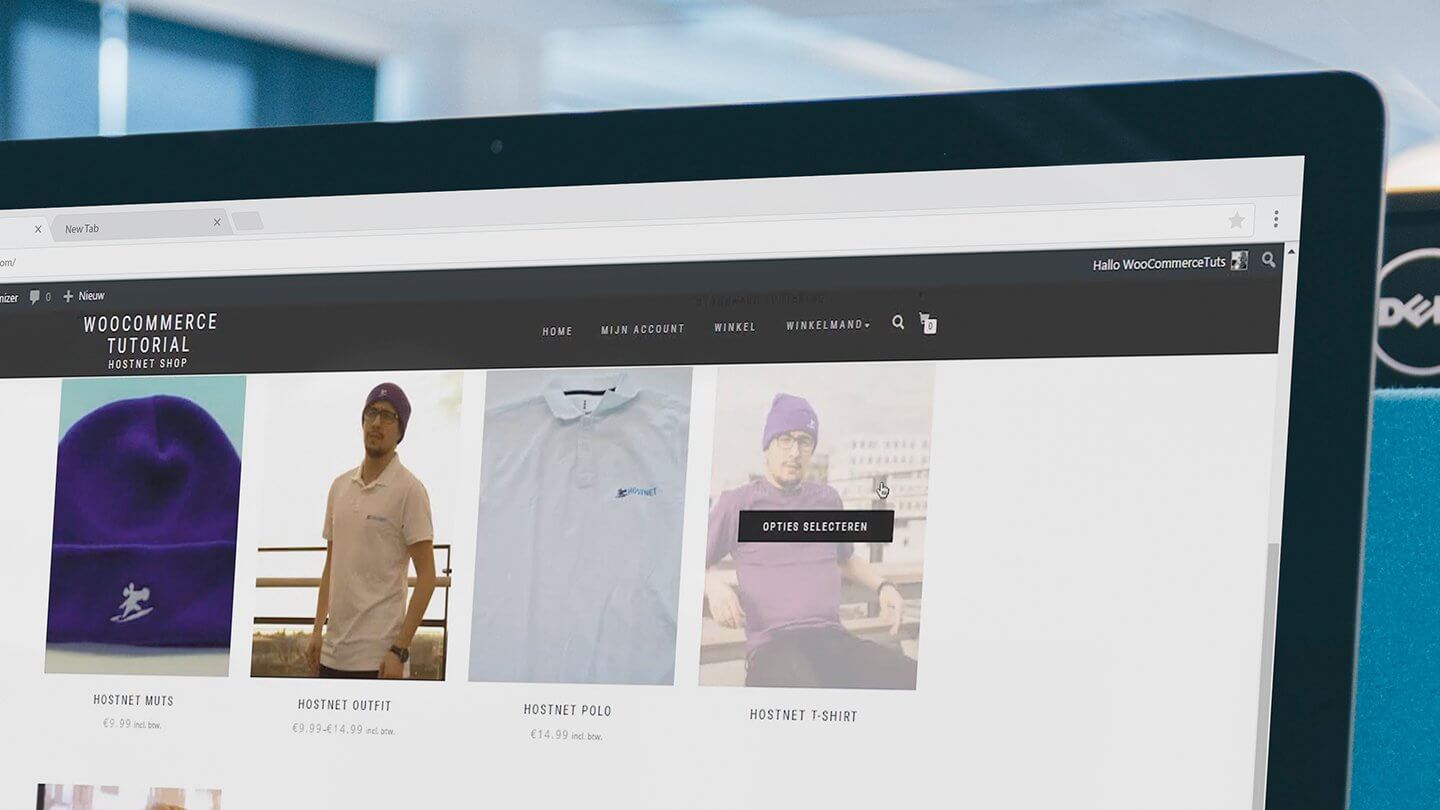1440x810 pixels.
Task: Click the bookmark star icon in address bar
Action: pyautogui.click(x=1236, y=220)
